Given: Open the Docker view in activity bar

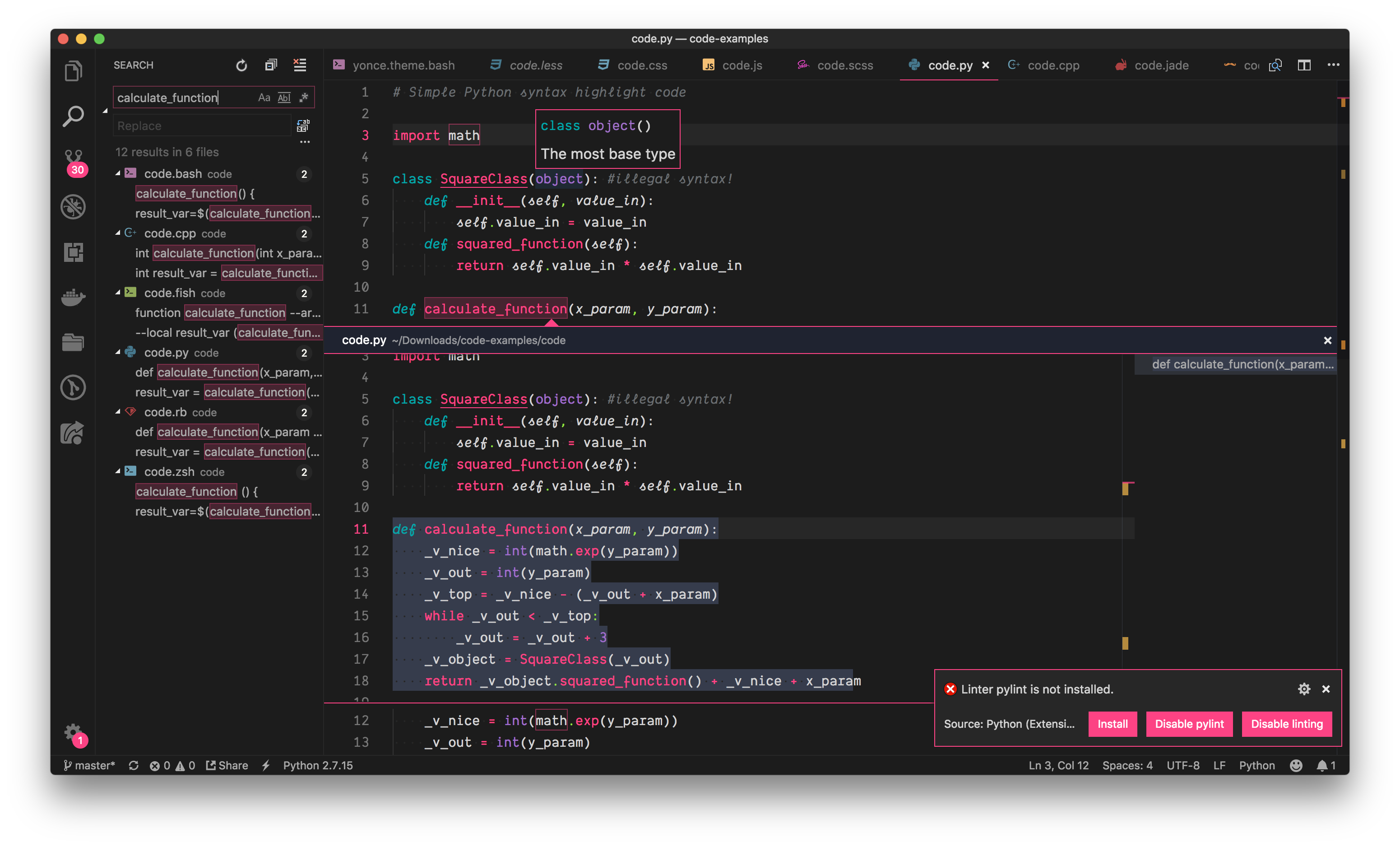Looking at the screenshot, I should tap(73, 297).
